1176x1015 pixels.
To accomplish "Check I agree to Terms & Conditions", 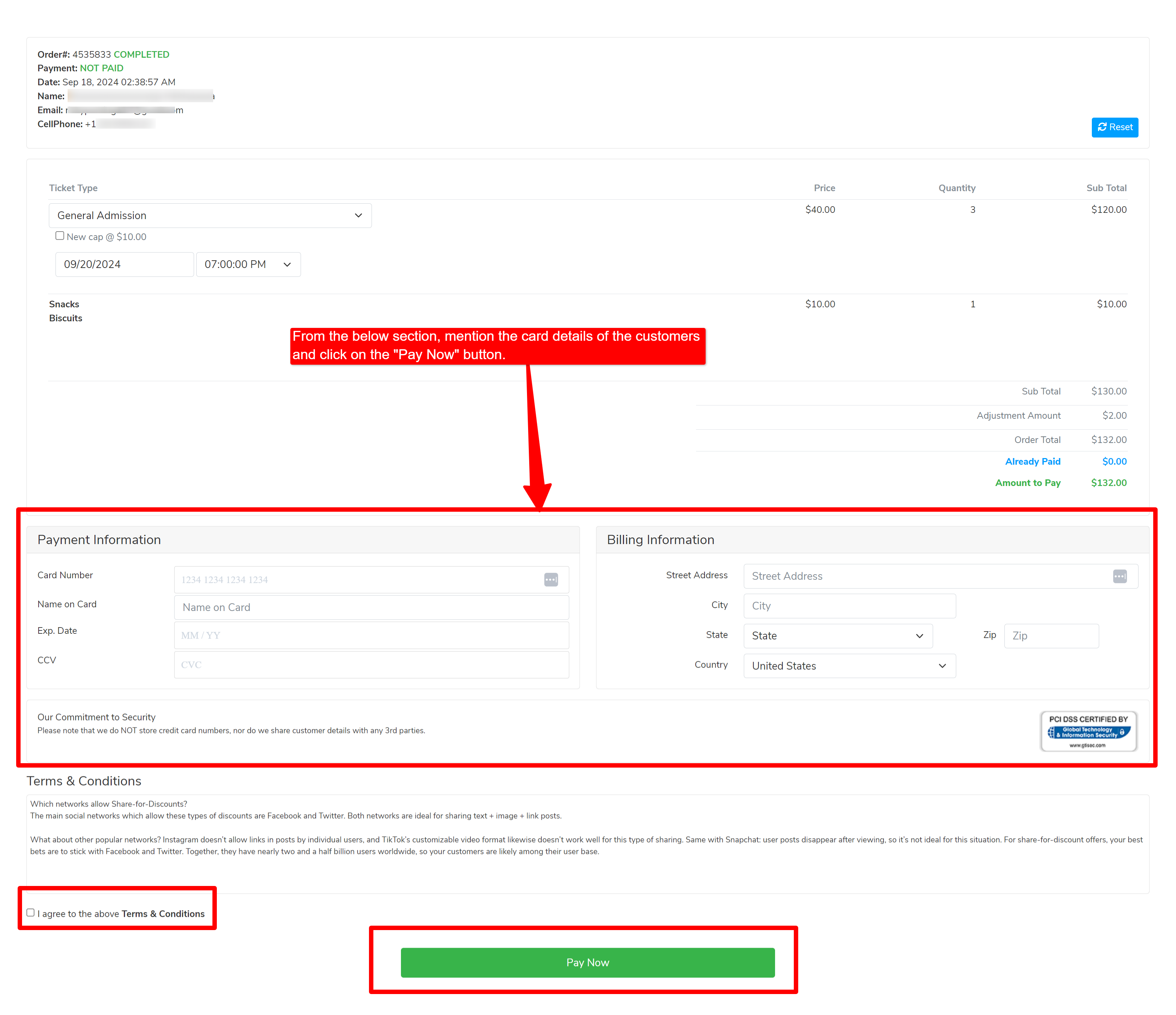I will tap(31, 913).
